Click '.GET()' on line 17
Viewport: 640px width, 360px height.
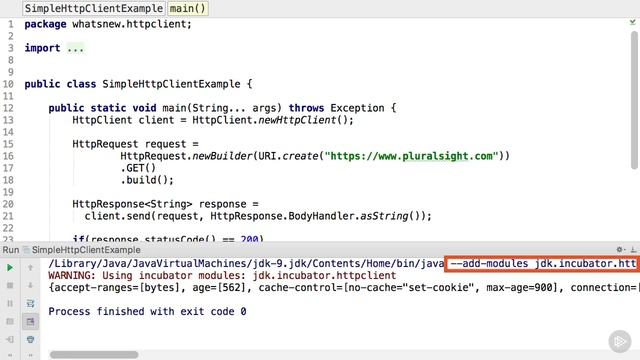(x=138, y=168)
